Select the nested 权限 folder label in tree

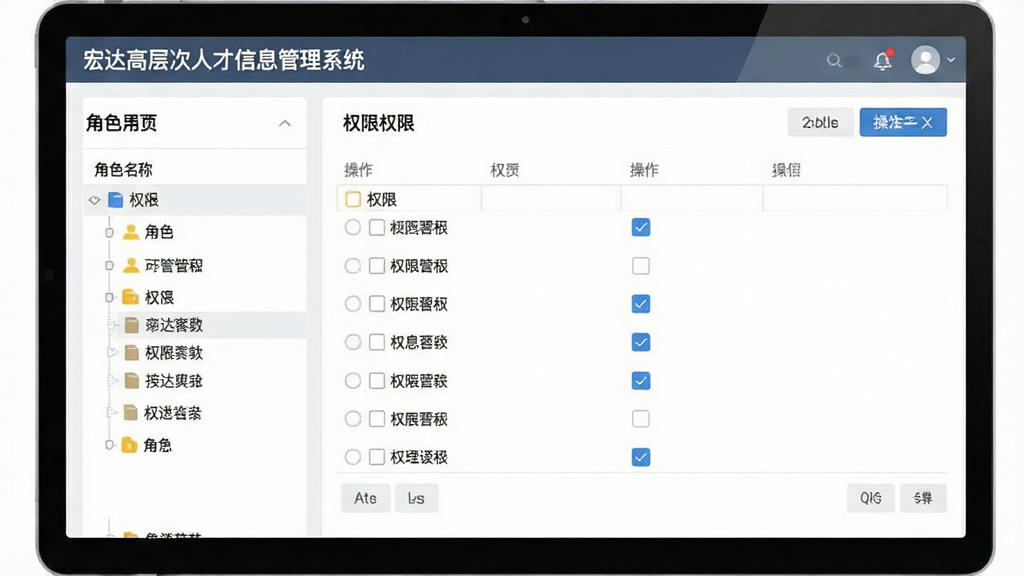tap(159, 298)
